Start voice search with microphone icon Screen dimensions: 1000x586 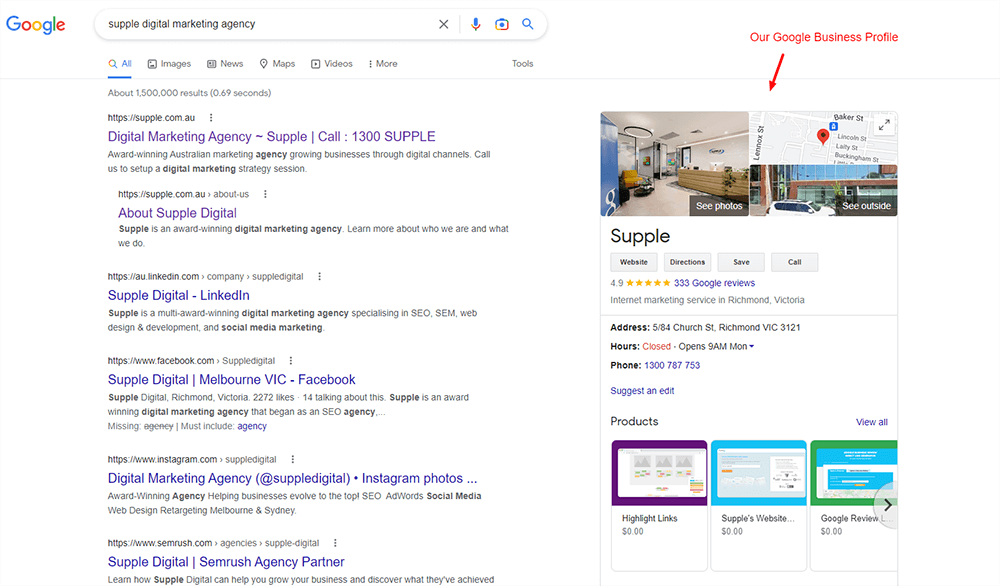tap(475, 24)
